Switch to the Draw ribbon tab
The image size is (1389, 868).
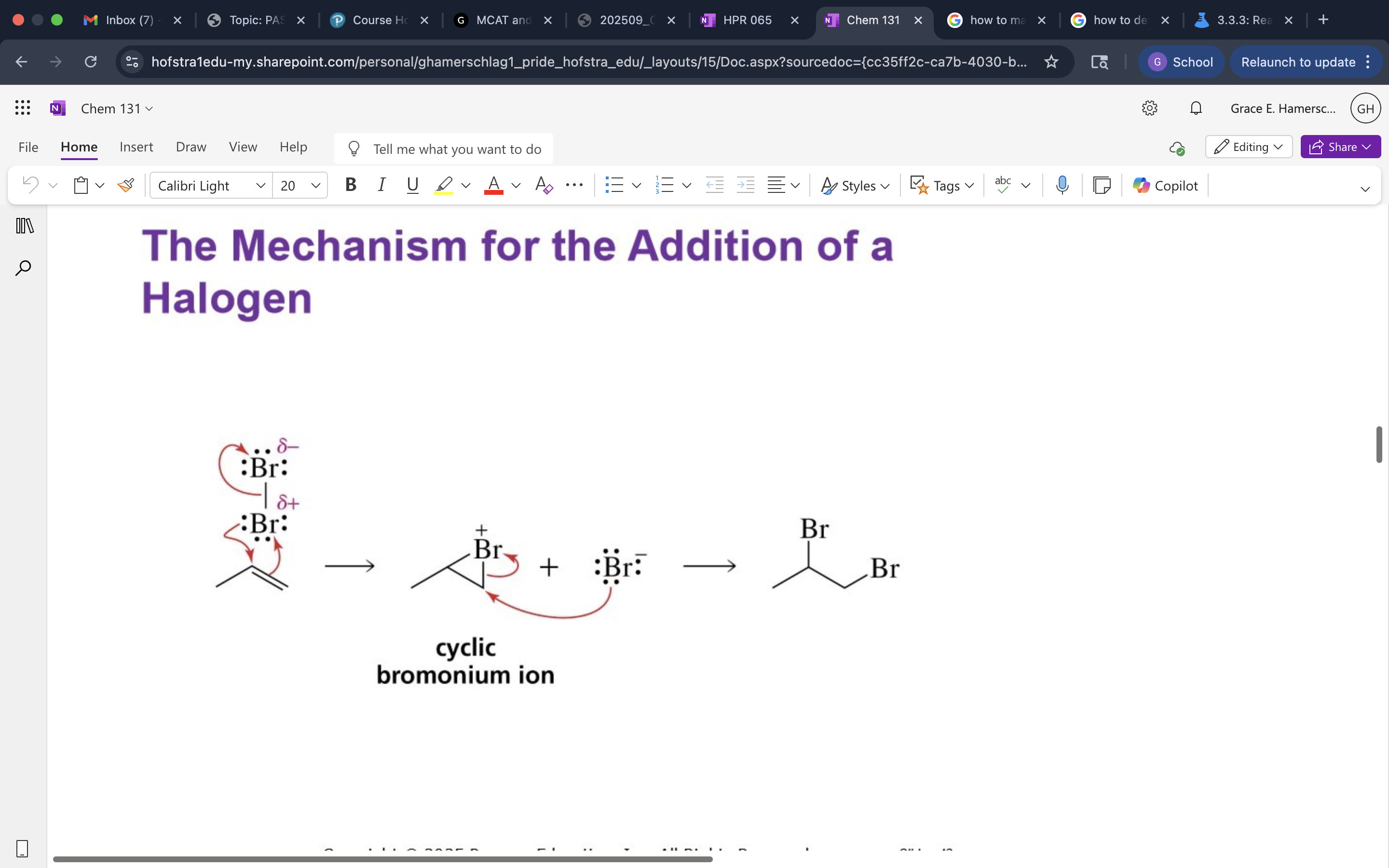[191, 147]
